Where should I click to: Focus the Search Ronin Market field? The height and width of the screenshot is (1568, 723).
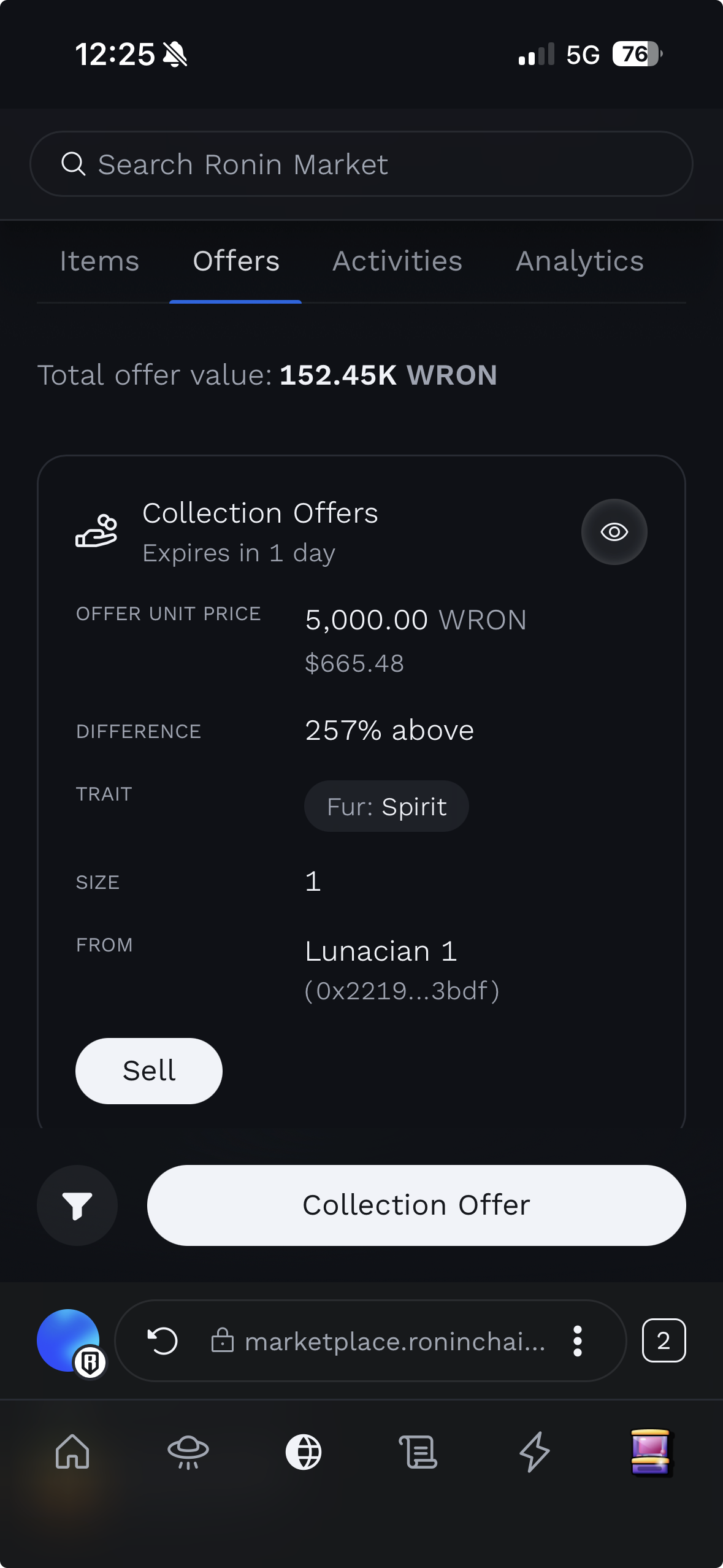[362, 164]
